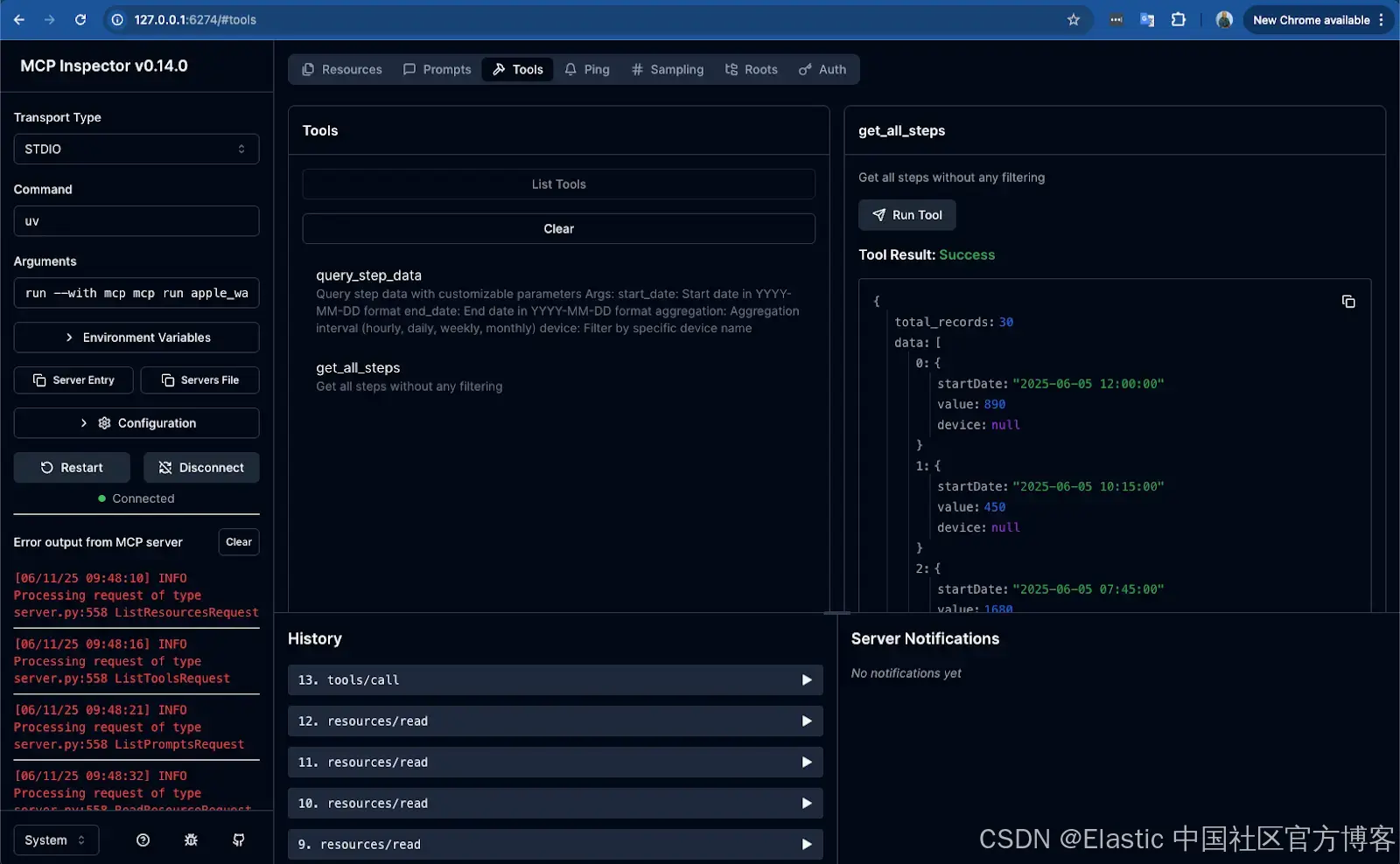Screen dimensions: 1400x864
Task: Clear the error output log
Action: pos(239,541)
